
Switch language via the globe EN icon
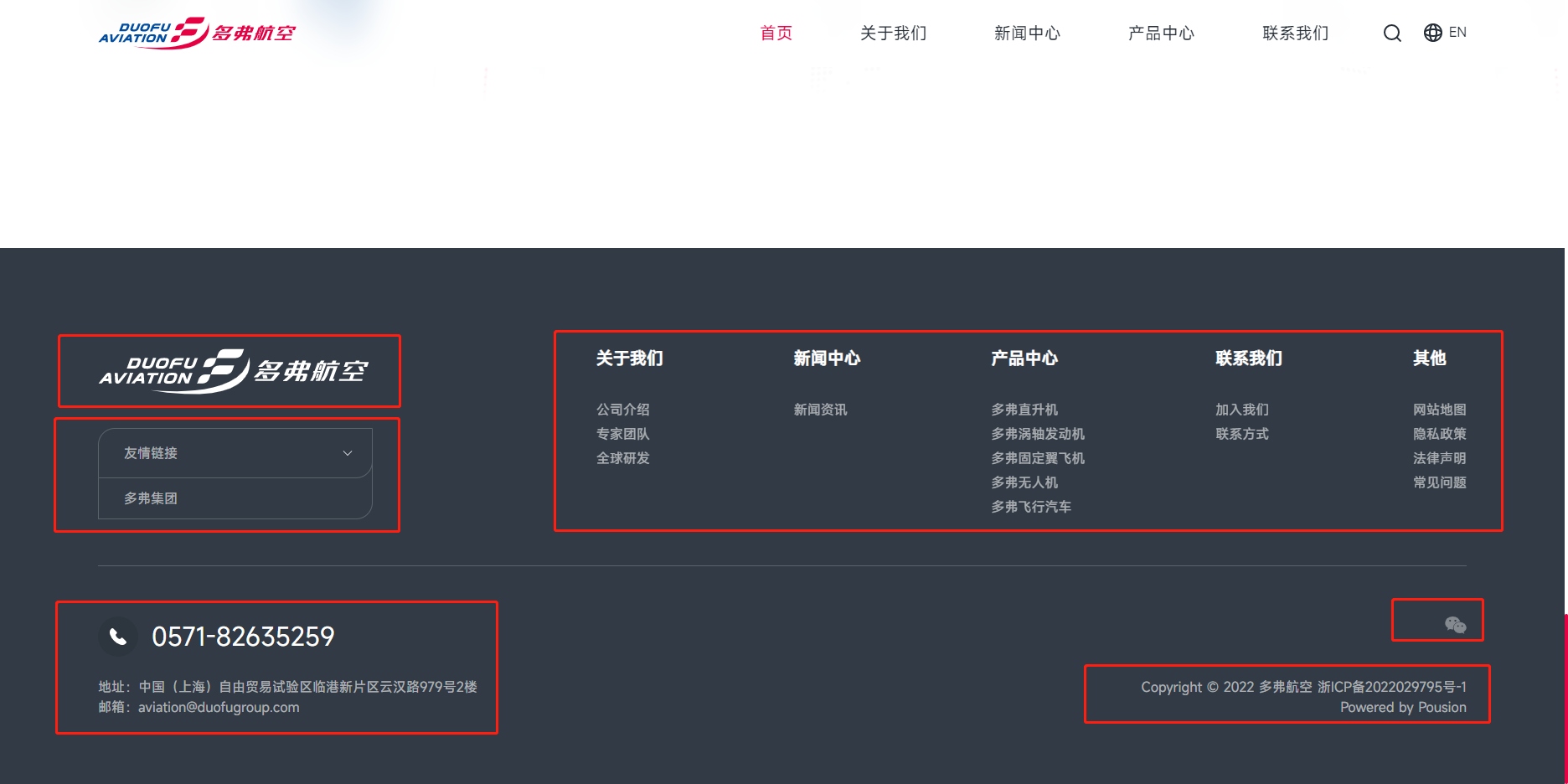point(1445,33)
